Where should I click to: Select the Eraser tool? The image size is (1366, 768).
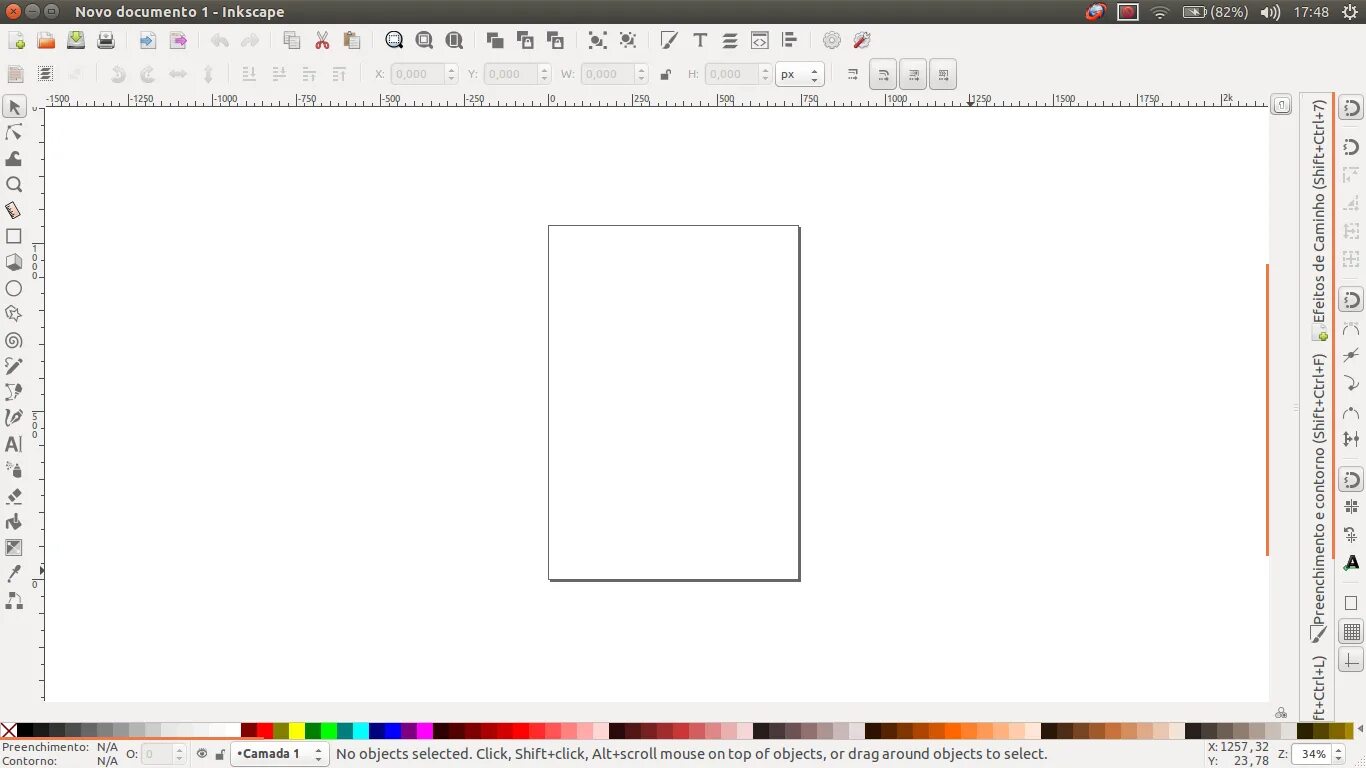tap(14, 496)
